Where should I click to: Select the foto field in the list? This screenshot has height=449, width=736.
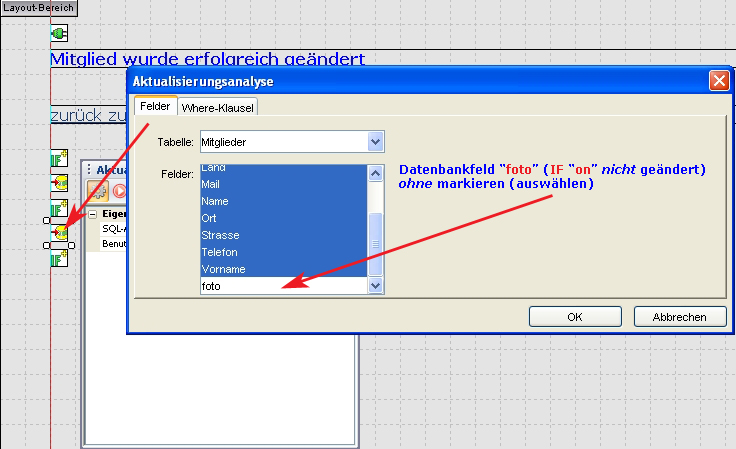(x=283, y=286)
